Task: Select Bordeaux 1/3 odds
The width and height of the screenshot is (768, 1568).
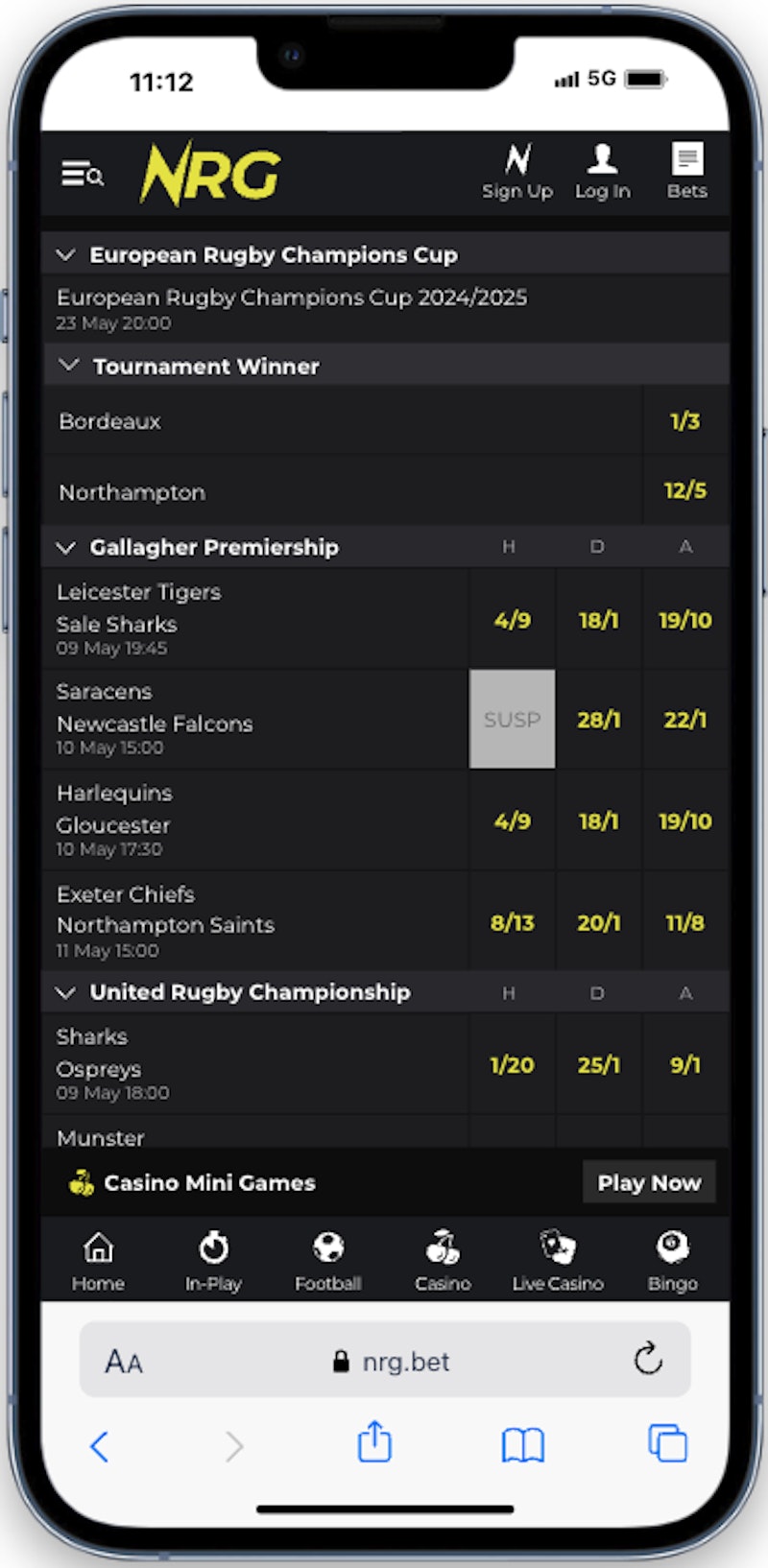Action: point(684,421)
